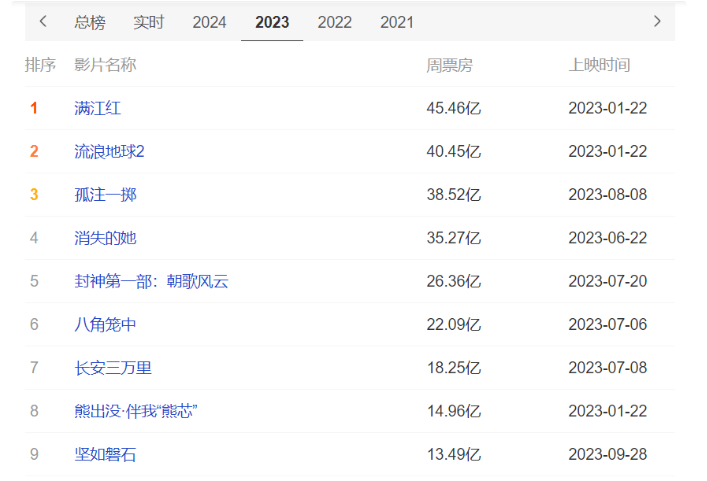The height and width of the screenshot is (481, 707).
Task: Click the 坚如磐石 movie title
Action: (x=105, y=454)
